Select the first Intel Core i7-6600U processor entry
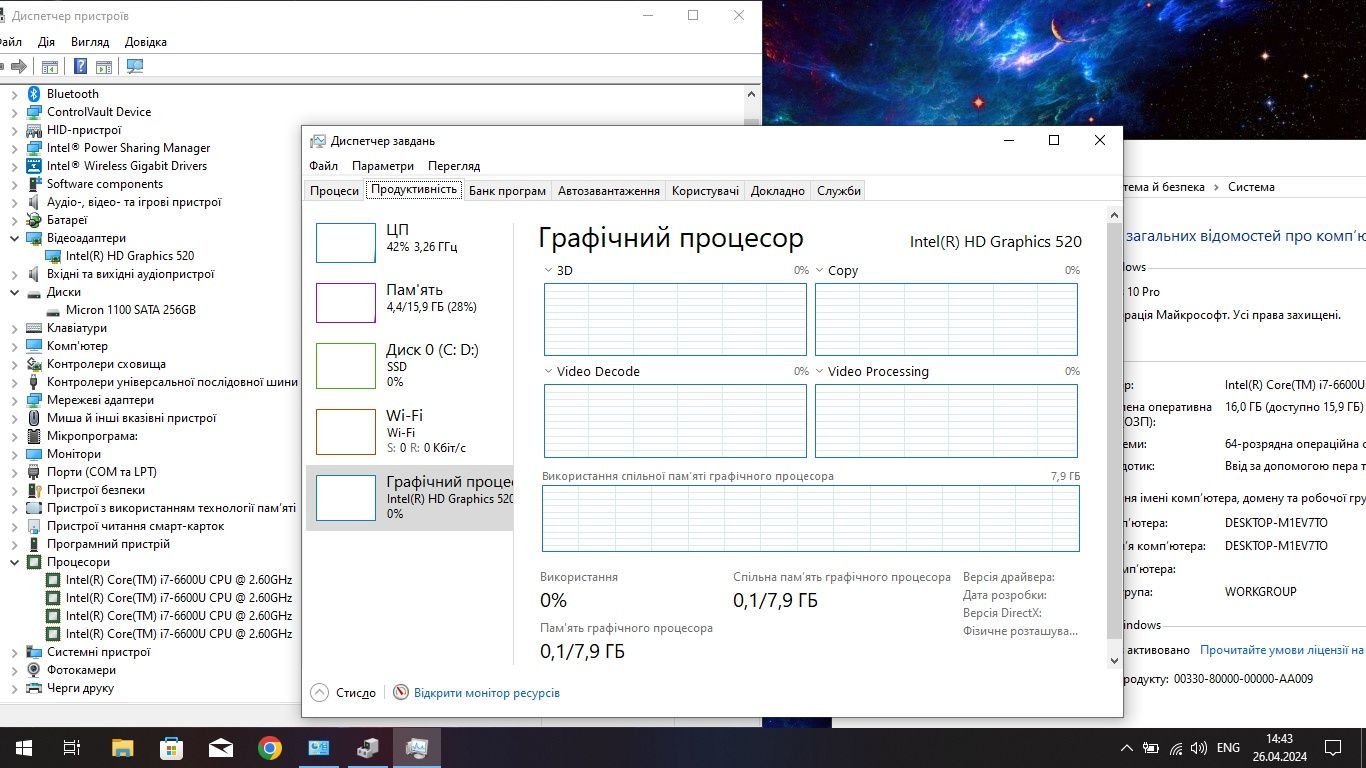This screenshot has height=768, width=1366. [x=169, y=580]
